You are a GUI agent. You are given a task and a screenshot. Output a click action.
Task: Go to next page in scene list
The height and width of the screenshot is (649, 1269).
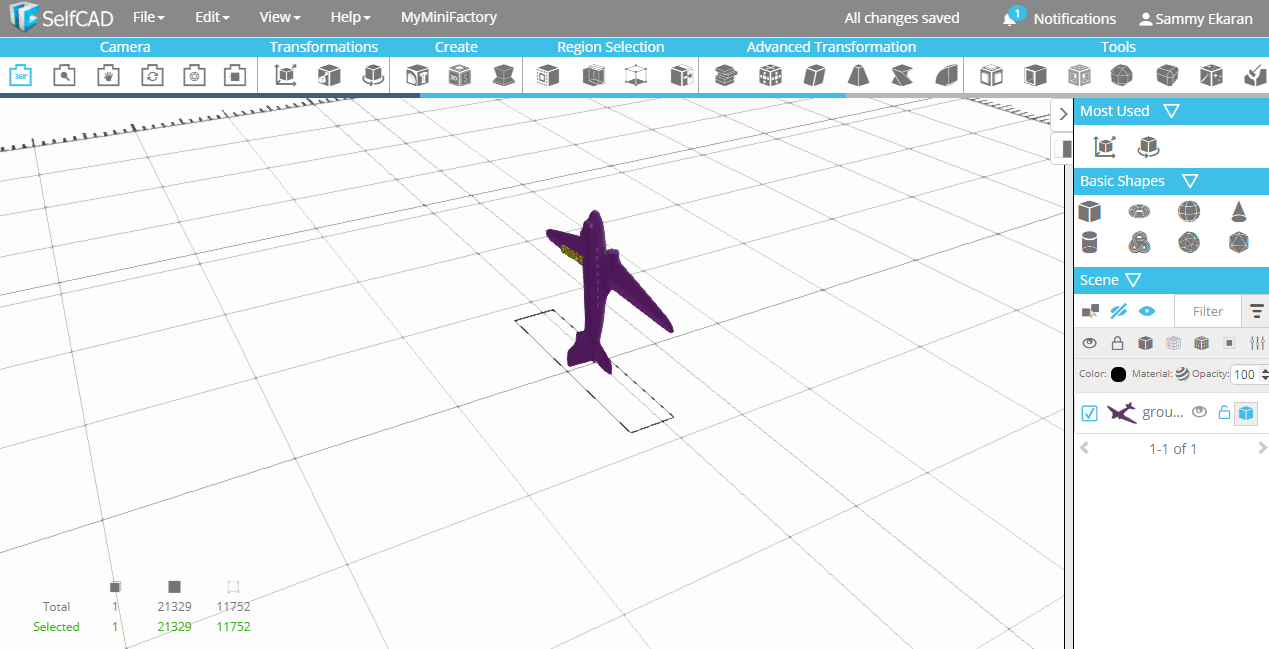(1262, 449)
